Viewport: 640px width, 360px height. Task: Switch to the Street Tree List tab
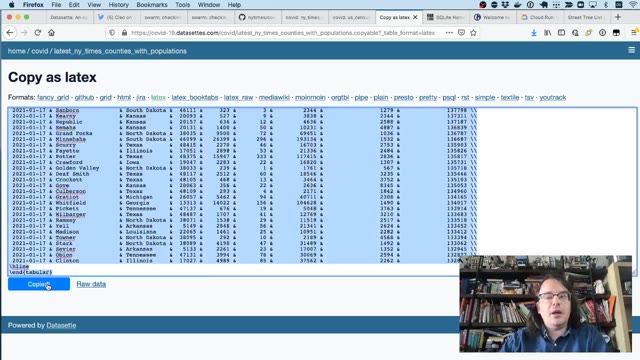[586, 17]
